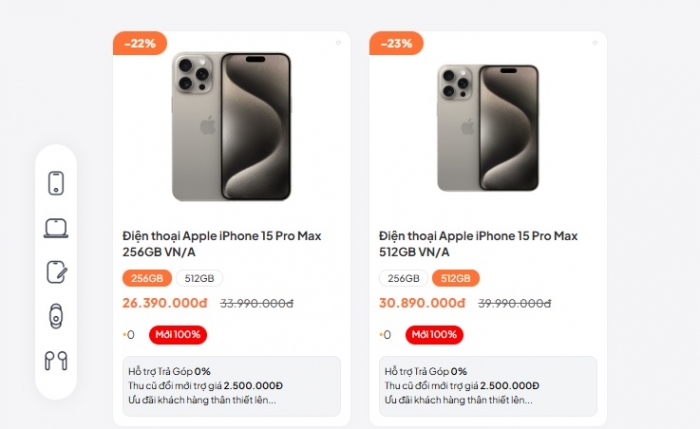The height and width of the screenshot is (429, 700).
Task: Open the tablet with pen category
Action: point(56,272)
